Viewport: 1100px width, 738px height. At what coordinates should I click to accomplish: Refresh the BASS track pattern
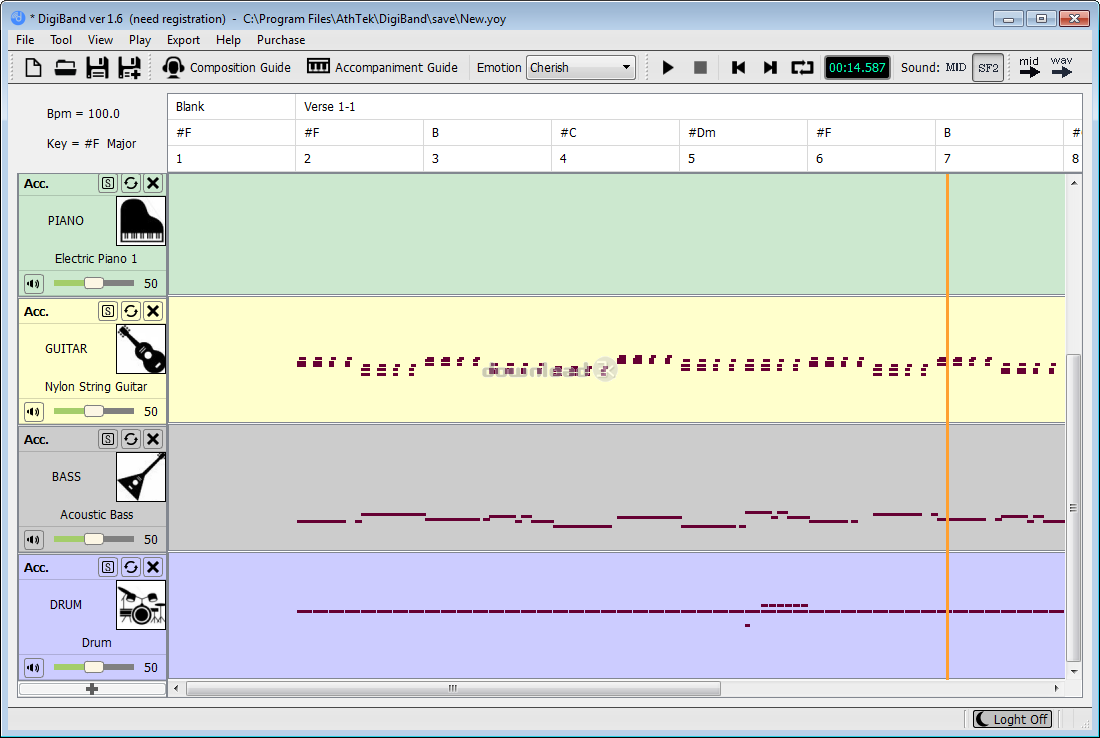pos(130,439)
